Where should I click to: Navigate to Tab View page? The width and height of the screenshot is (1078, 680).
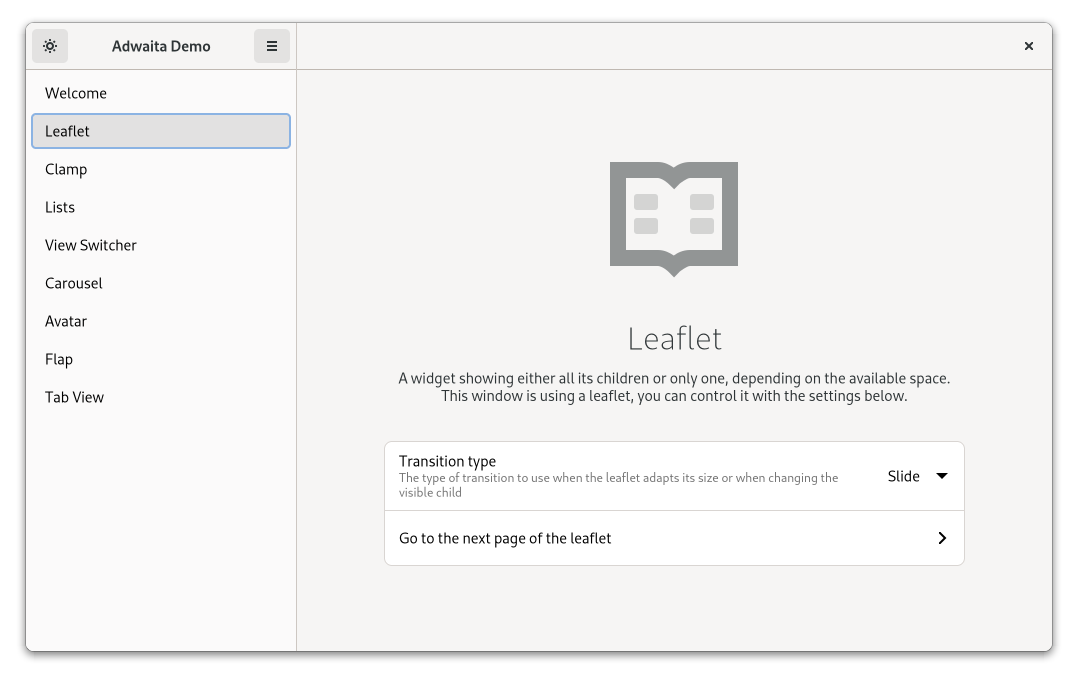[75, 397]
